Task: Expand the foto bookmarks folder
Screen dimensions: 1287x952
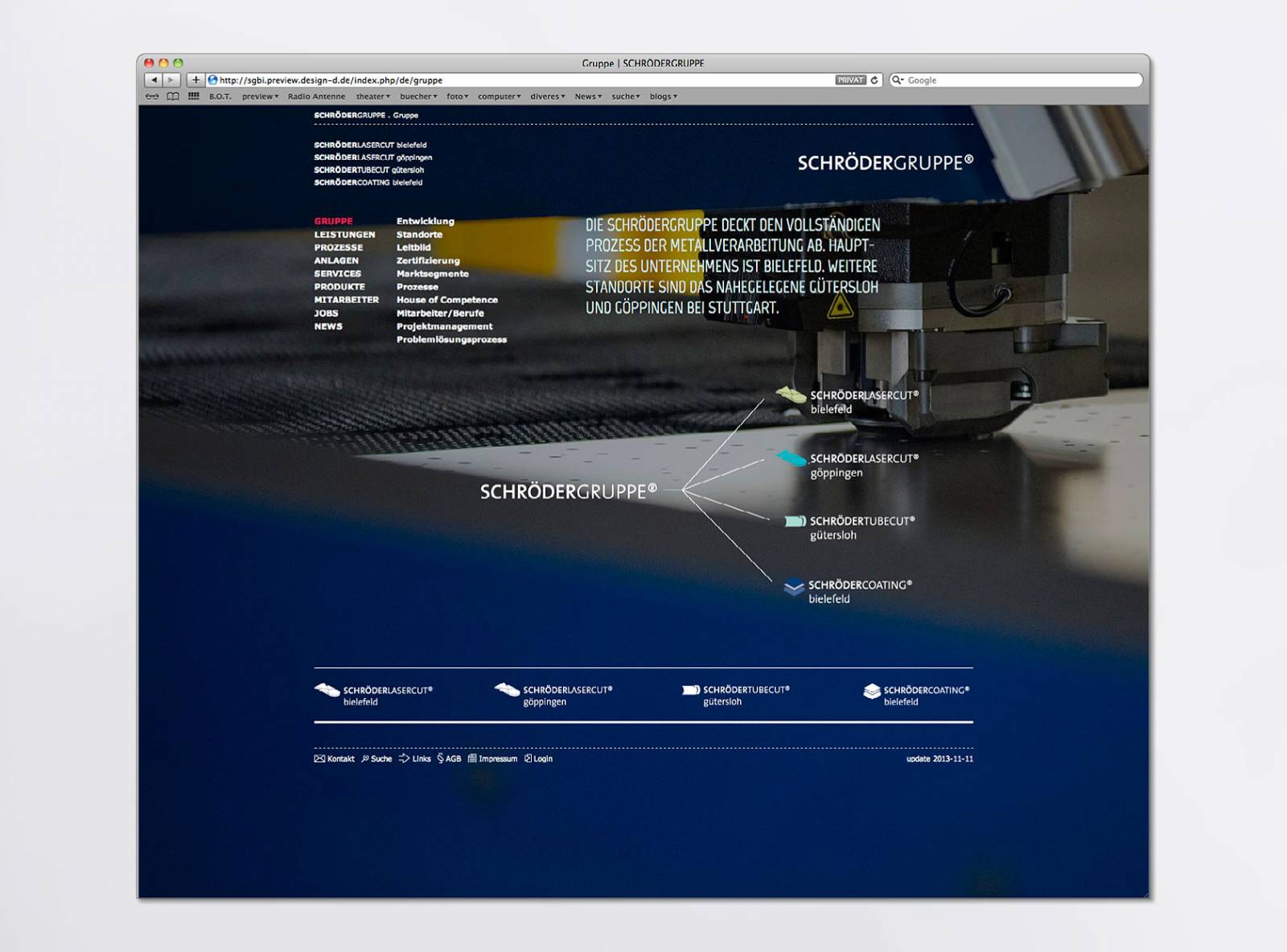Action: 458,96
